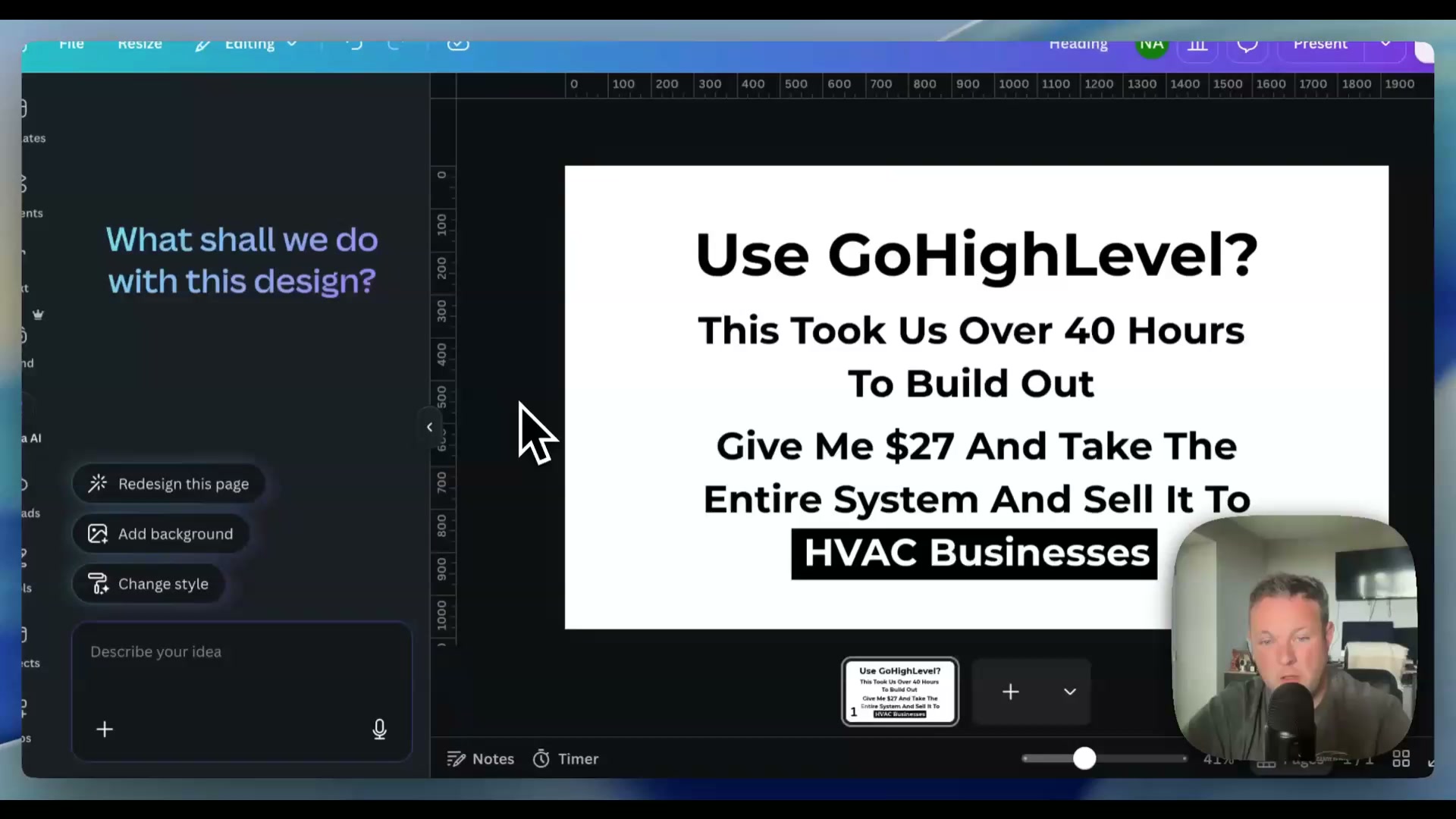Open the comments speech bubble icon
Viewport: 1456px width, 819px height.
1247,46
